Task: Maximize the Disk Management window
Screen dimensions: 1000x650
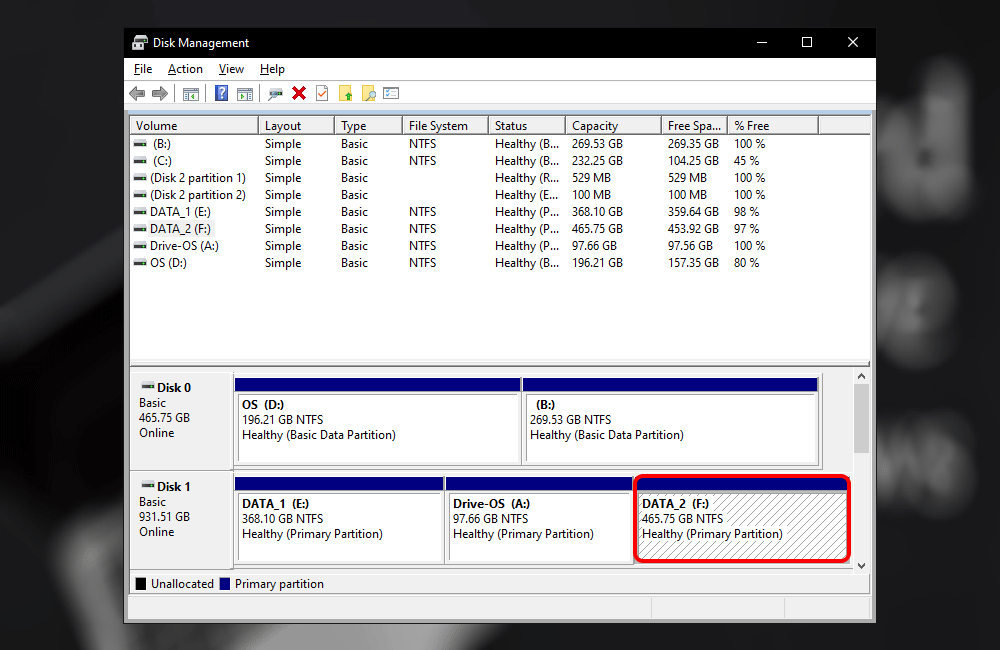Action: tap(807, 43)
